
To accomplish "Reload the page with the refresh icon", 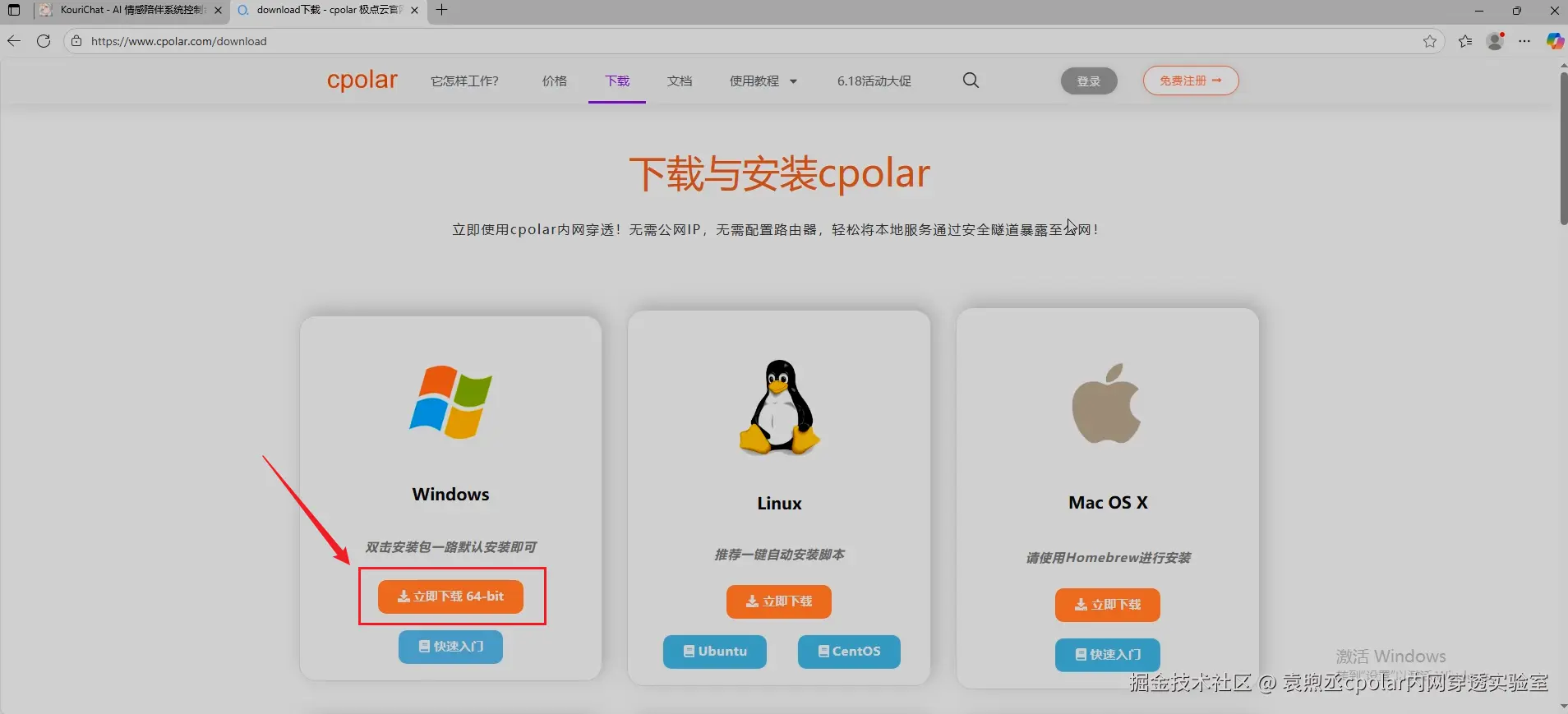I will coord(44,41).
